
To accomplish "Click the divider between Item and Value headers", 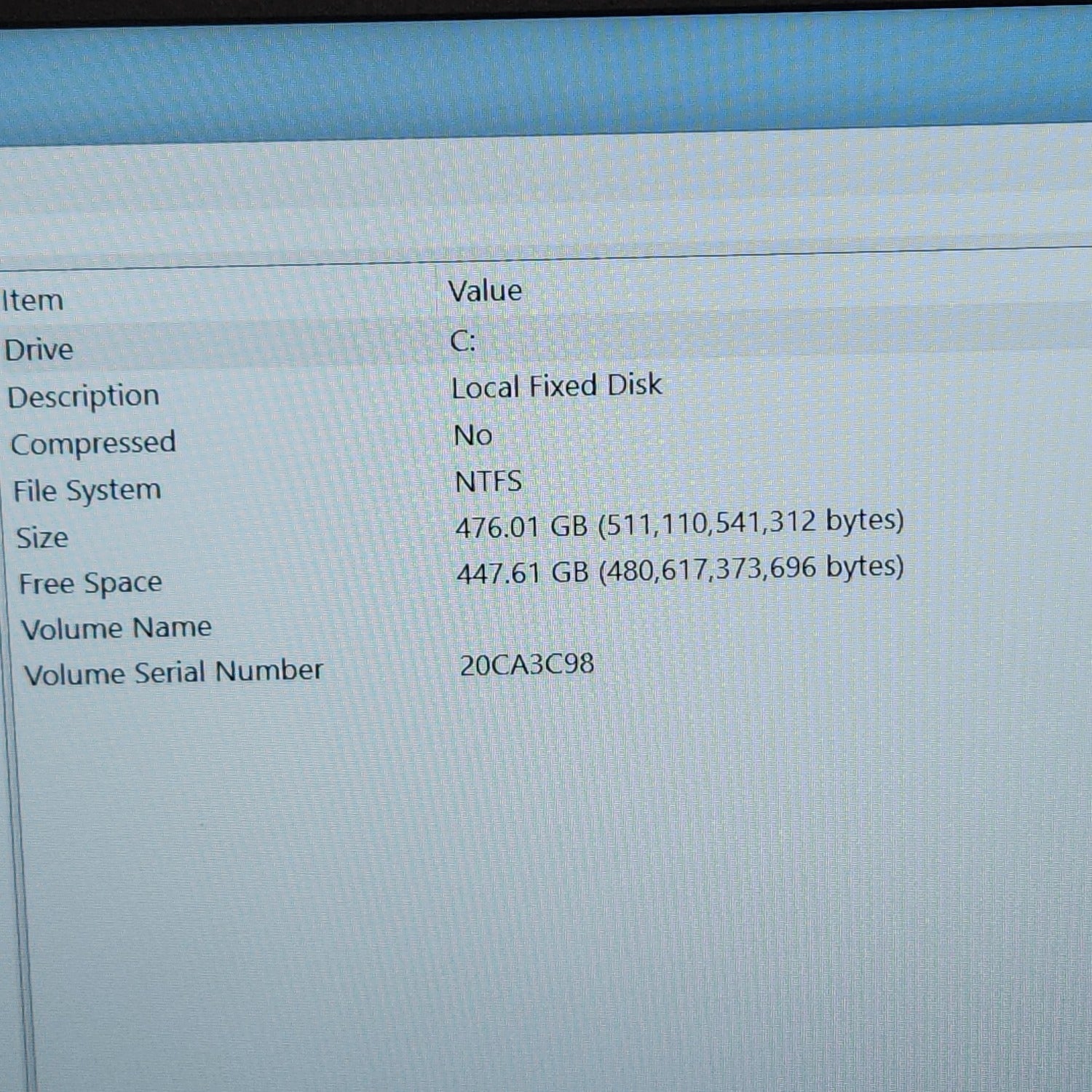I will pos(435,293).
